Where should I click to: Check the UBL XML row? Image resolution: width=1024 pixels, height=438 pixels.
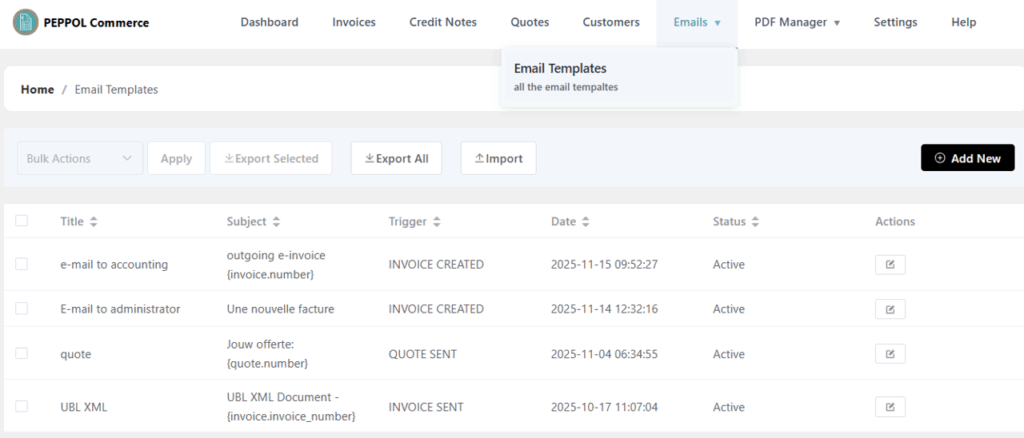pyautogui.click(x=22, y=406)
